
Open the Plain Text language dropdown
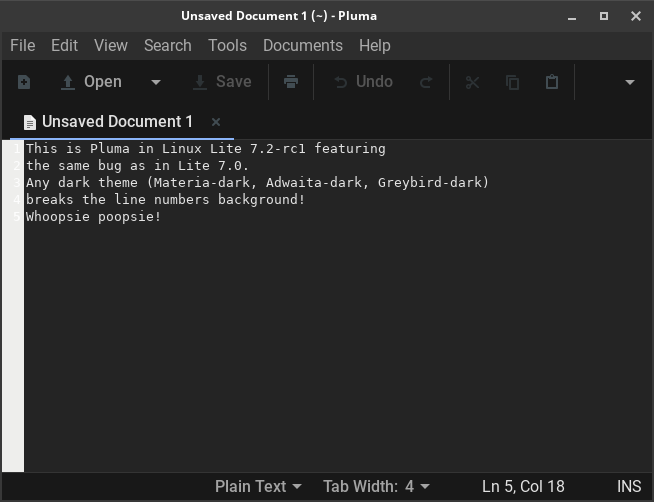coord(258,487)
